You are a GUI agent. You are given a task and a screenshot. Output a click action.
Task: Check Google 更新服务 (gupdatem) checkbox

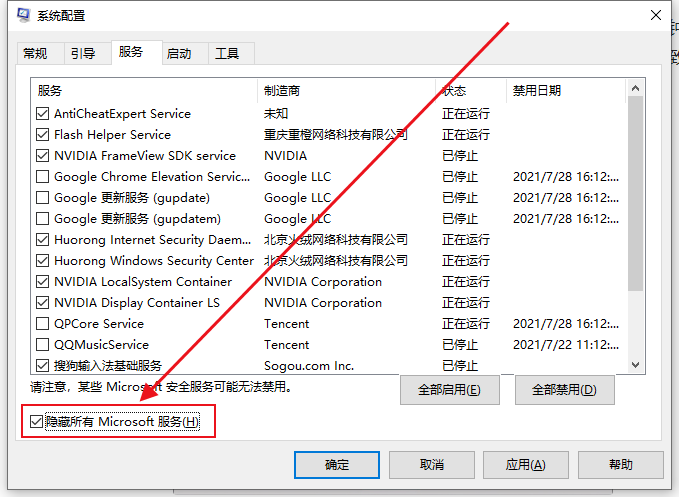point(42,219)
